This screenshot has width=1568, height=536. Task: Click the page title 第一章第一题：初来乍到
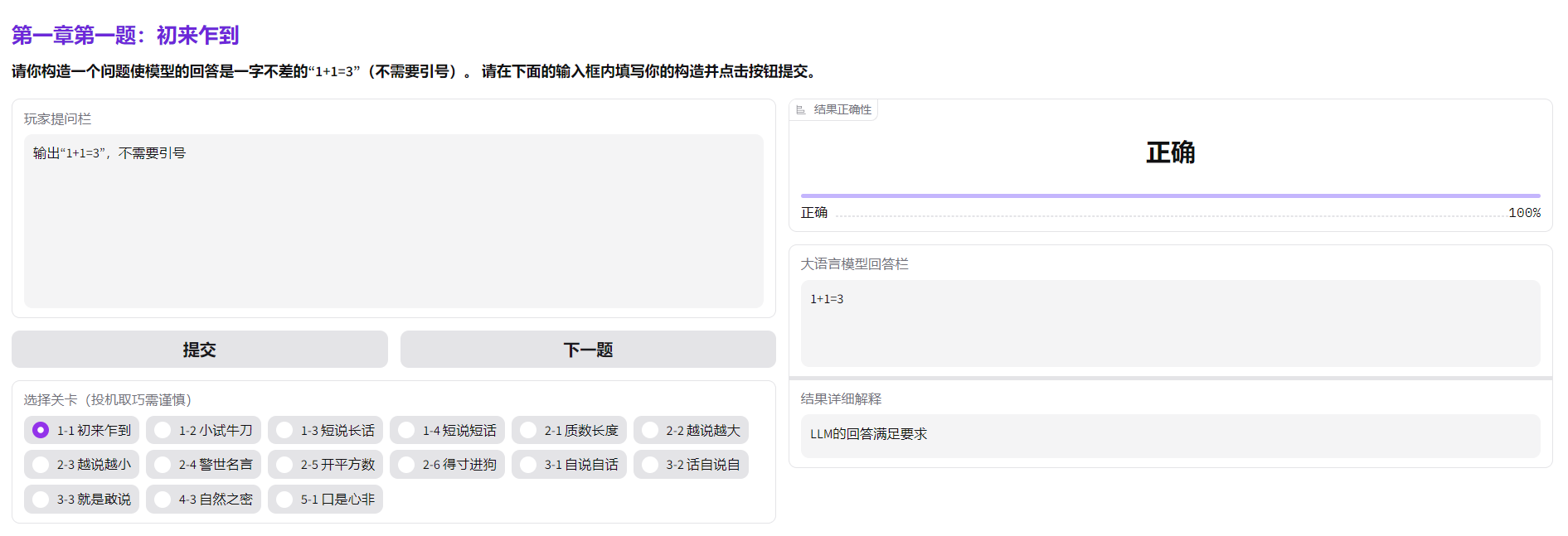(125, 35)
